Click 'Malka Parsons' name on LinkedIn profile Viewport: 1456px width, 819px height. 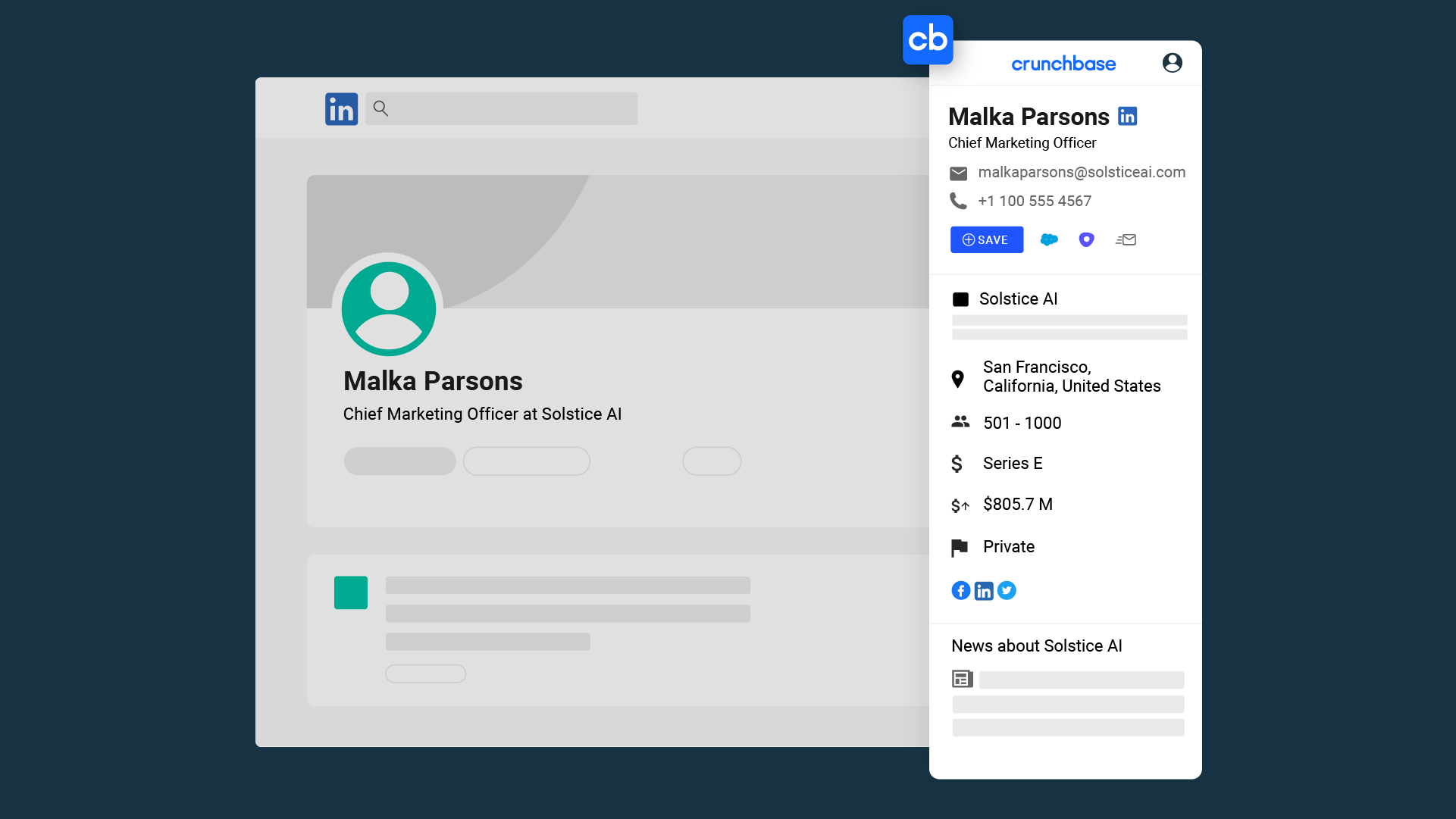[433, 381]
